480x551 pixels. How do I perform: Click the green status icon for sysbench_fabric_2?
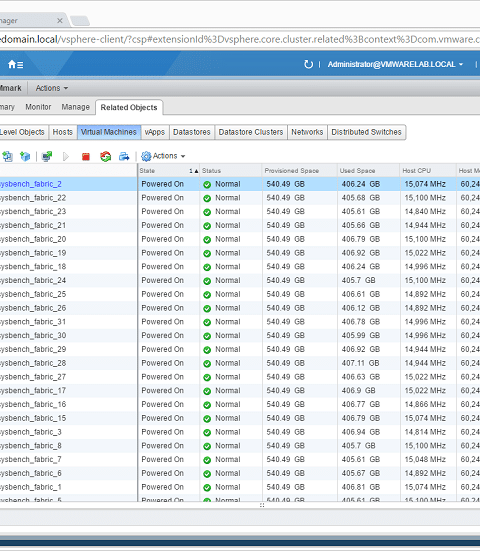[x=207, y=184]
